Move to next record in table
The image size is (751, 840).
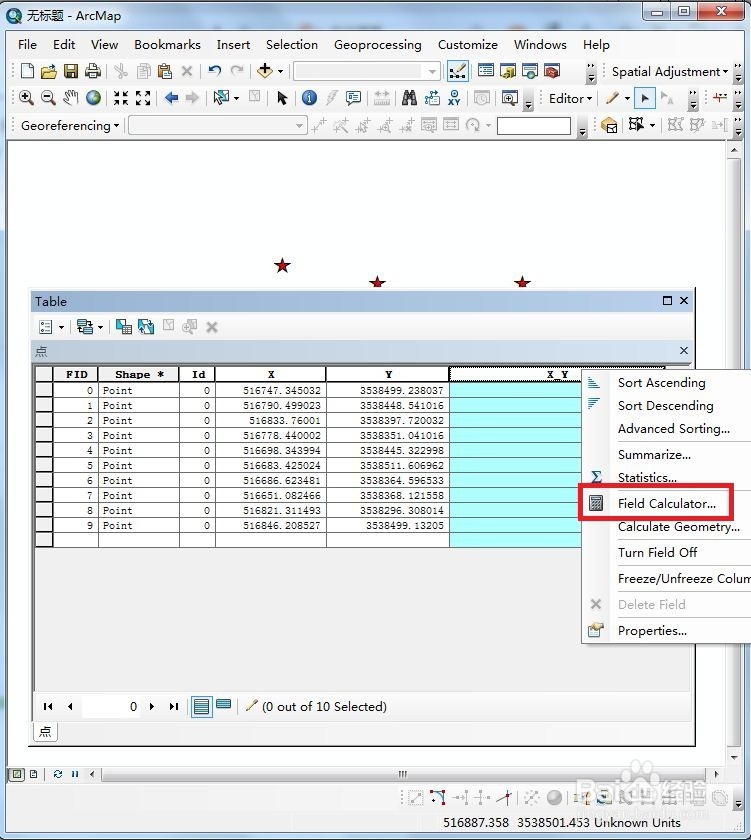pyautogui.click(x=152, y=707)
